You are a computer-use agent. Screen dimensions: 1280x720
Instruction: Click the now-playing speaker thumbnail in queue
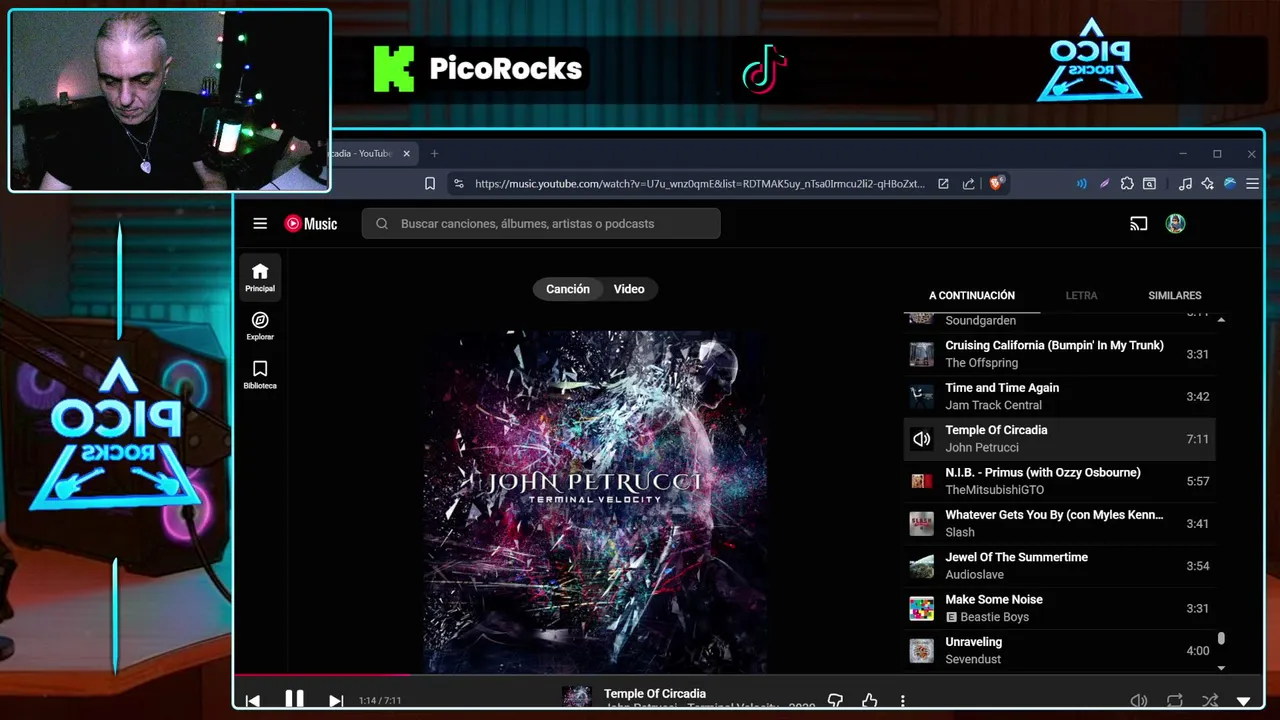[x=921, y=439]
